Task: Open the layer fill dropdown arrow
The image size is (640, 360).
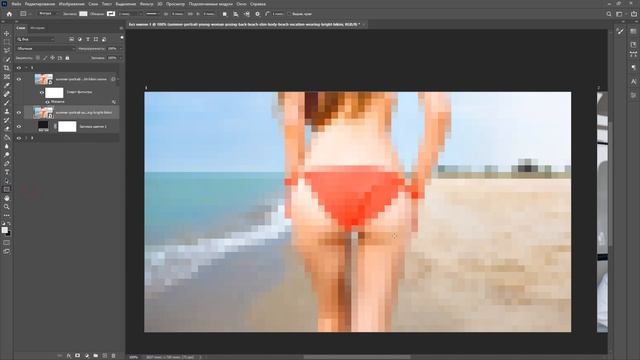Action: 120,58
